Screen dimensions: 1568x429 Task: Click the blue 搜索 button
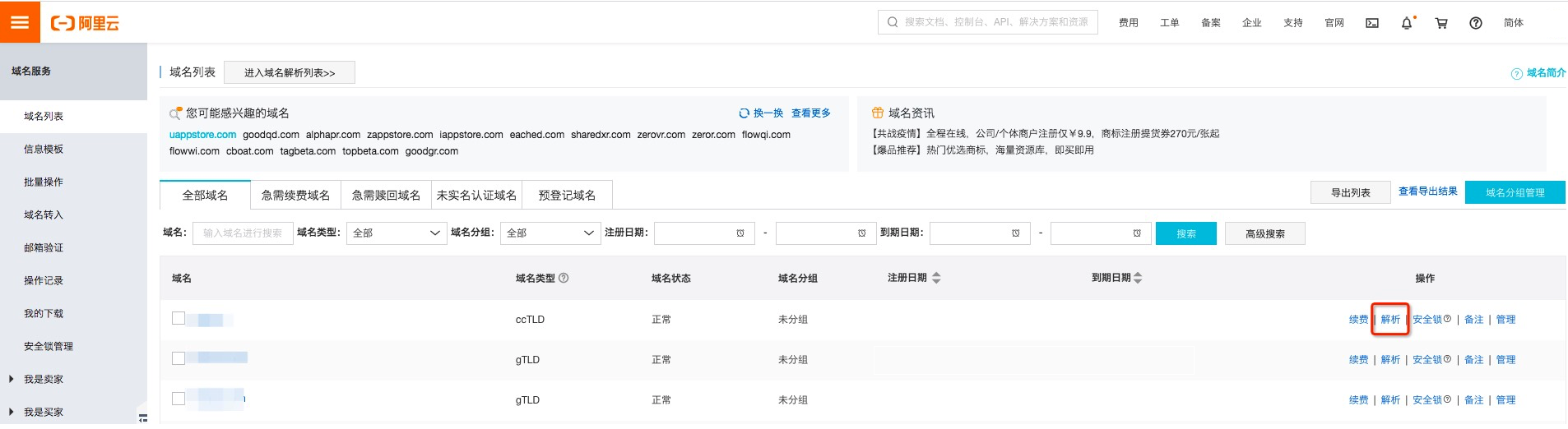1186,233
